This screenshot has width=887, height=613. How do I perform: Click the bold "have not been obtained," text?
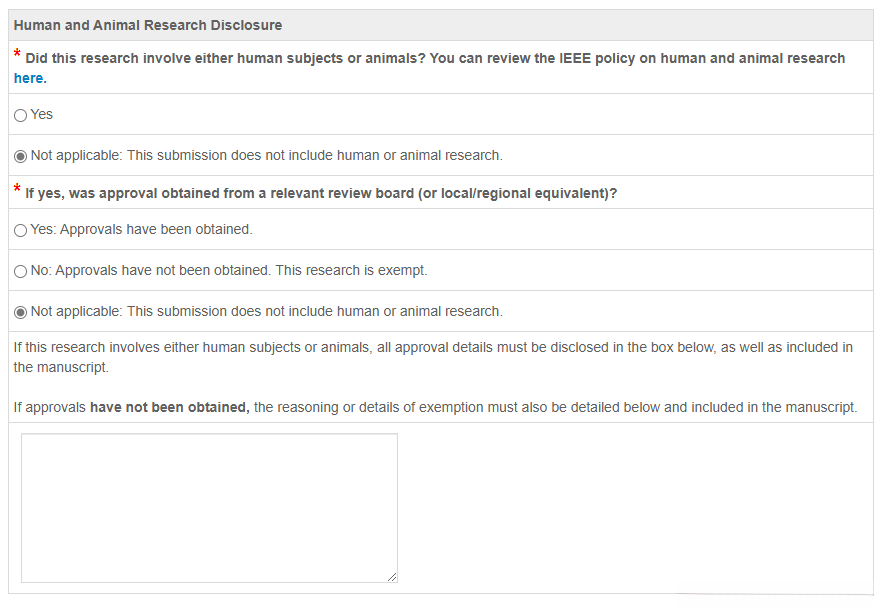tap(169, 408)
